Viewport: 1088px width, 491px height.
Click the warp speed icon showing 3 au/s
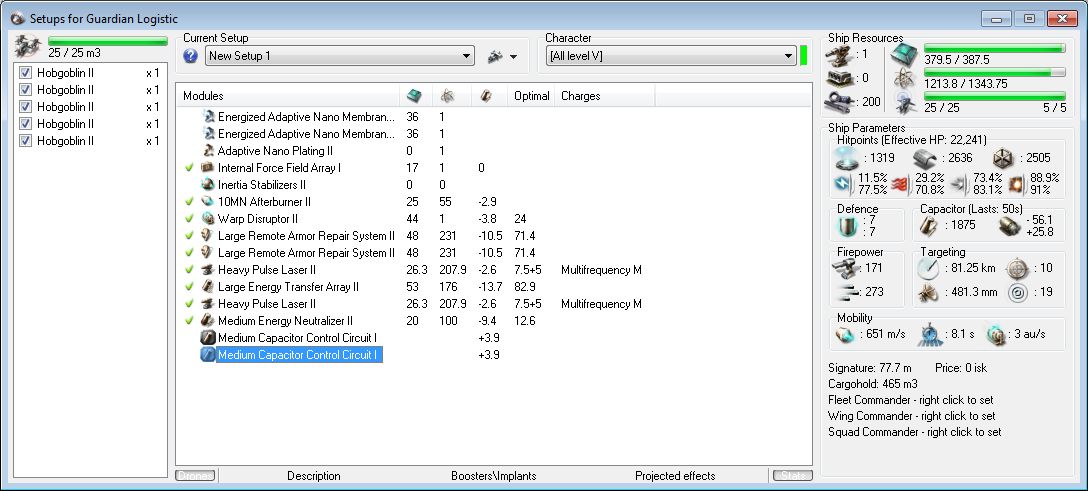[x=996, y=334]
